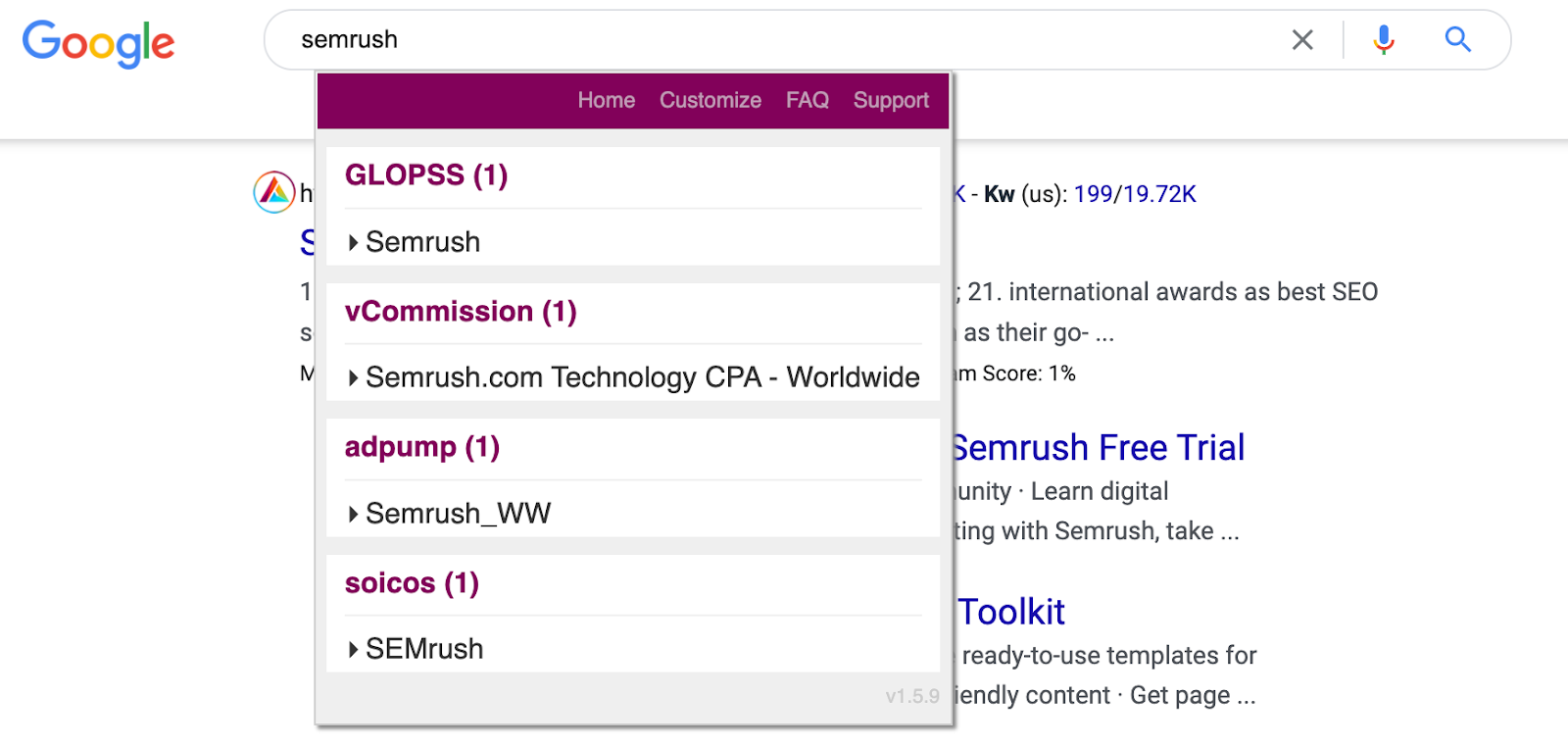Select the soicos (1) network heading
Screen dimensions: 1568x747
[412, 583]
